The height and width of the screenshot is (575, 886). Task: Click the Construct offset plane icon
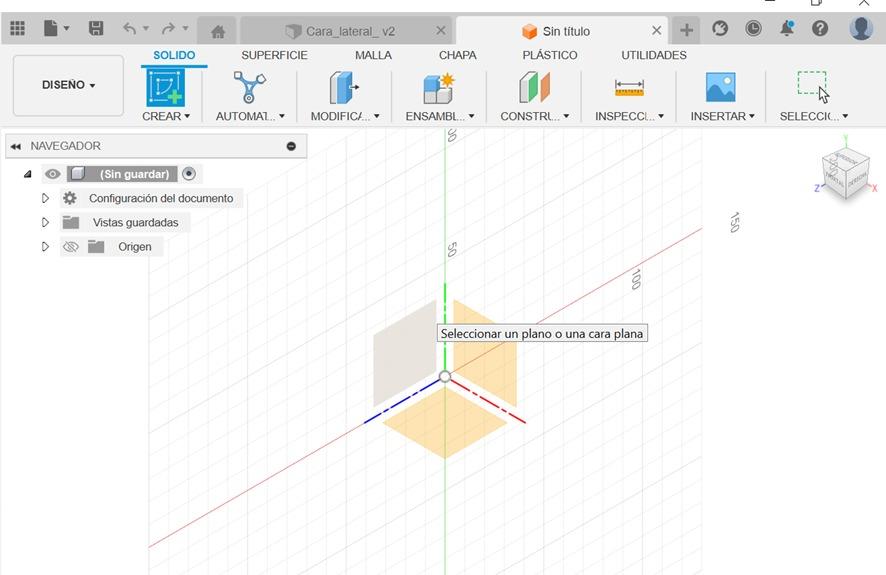[534, 87]
